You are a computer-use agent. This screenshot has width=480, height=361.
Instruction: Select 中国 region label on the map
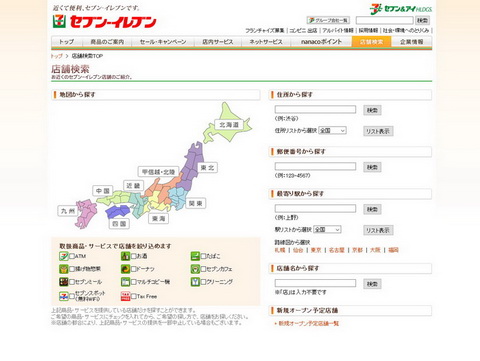103,191
